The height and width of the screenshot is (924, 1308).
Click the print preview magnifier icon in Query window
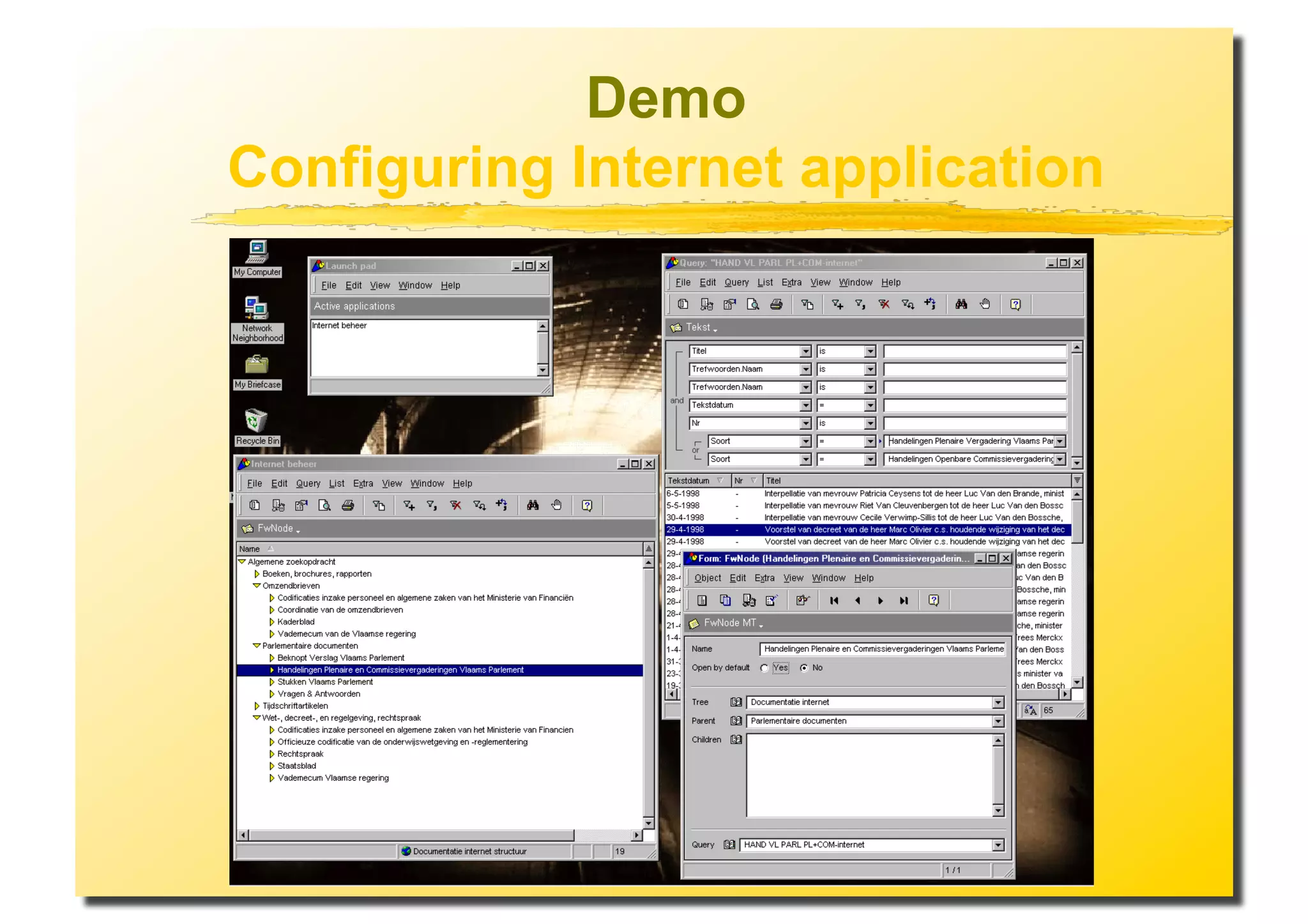coord(753,305)
